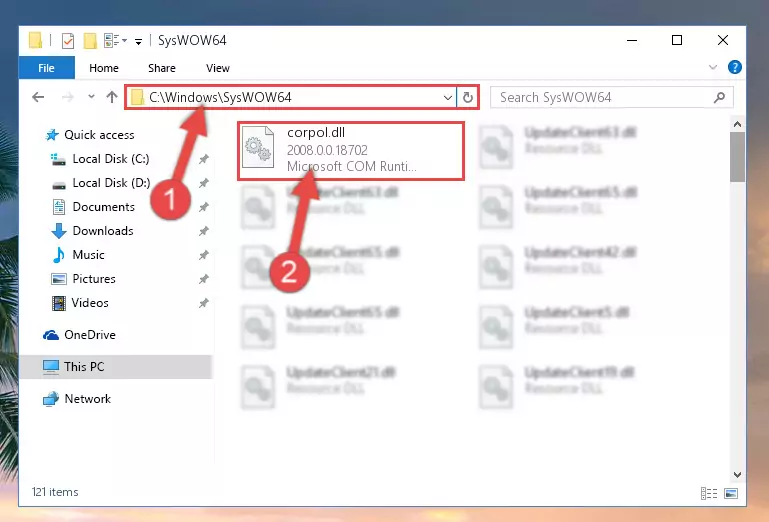Image resolution: width=769 pixels, height=522 pixels.
Task: Open Downloads in navigation pane
Action: click(x=103, y=231)
